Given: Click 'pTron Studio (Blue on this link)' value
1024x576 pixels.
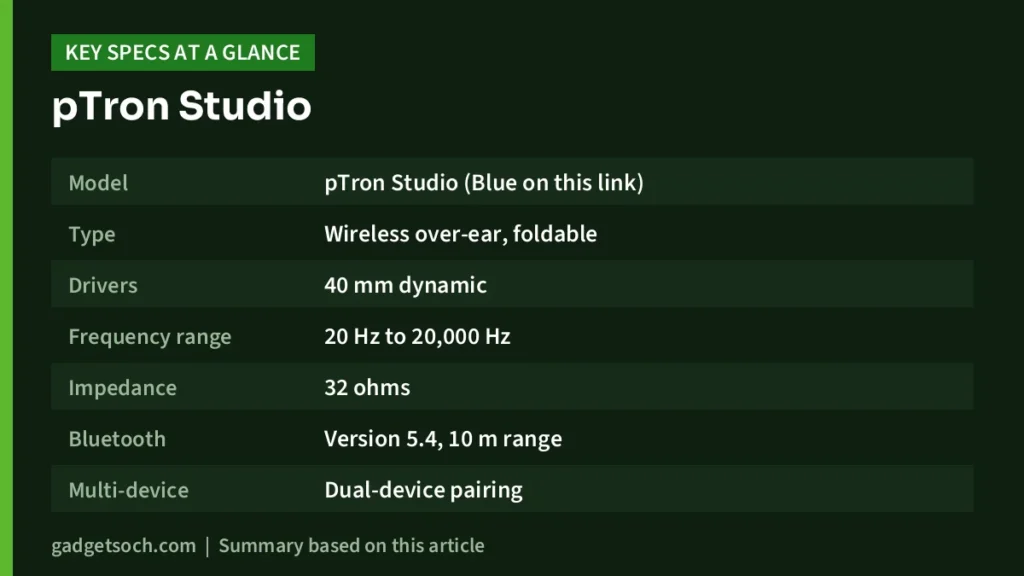Looking at the screenshot, I should tap(484, 182).
